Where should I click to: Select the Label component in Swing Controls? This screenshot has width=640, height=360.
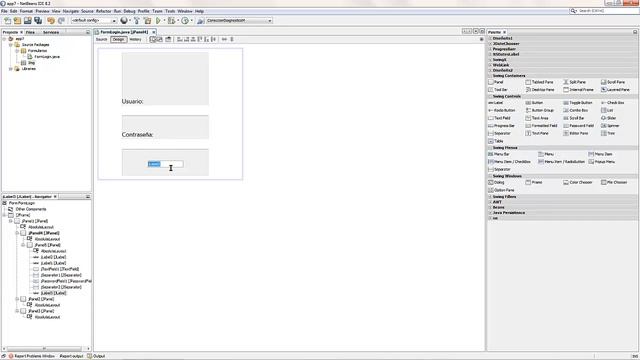click(496, 103)
